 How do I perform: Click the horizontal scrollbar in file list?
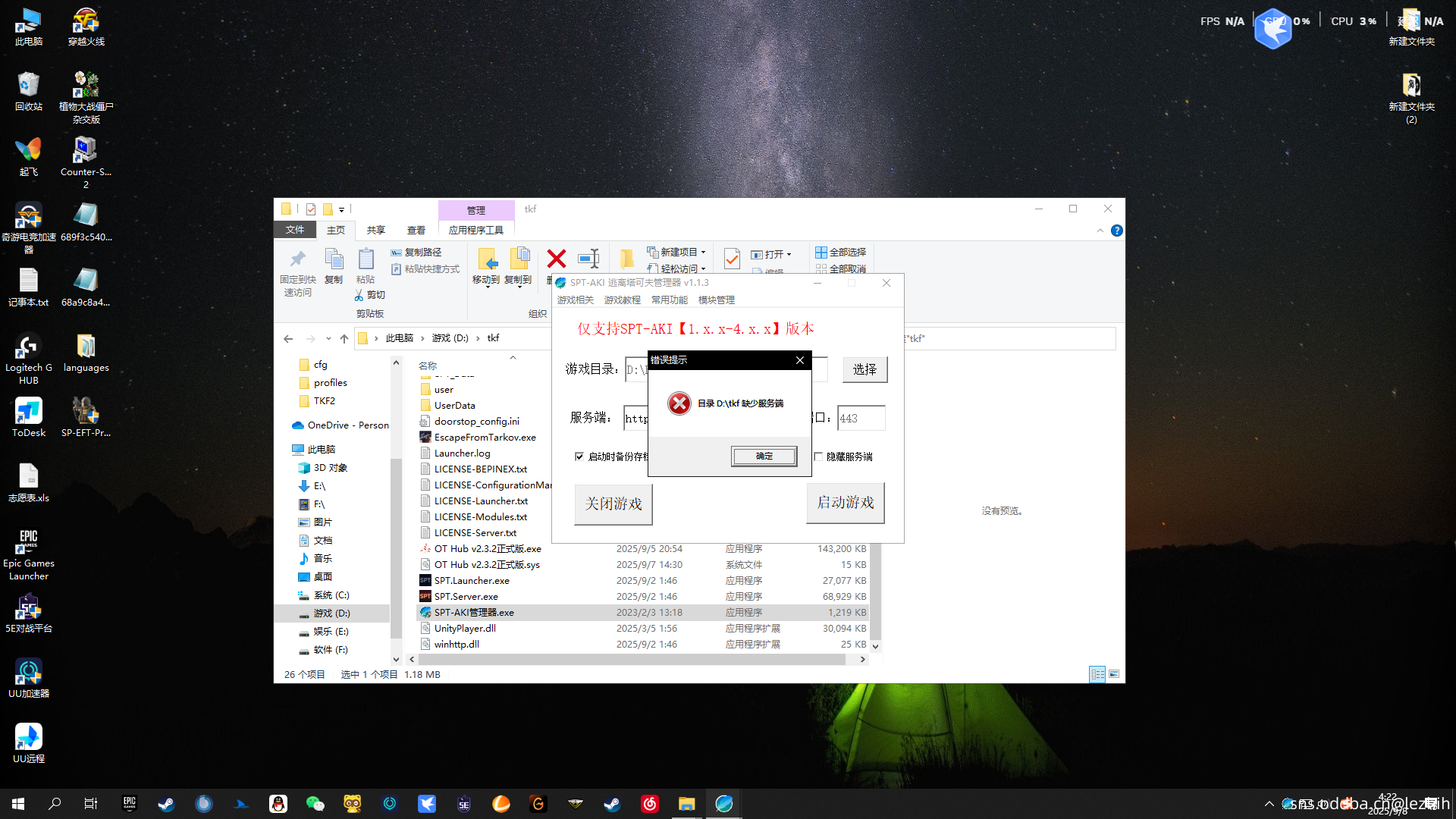coord(631,660)
